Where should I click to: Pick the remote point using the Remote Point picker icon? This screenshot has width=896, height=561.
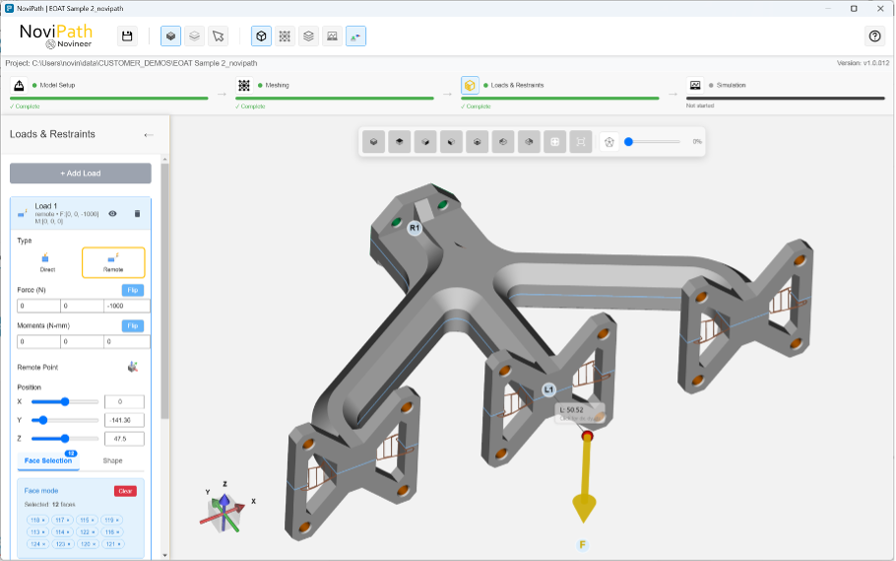(x=133, y=367)
